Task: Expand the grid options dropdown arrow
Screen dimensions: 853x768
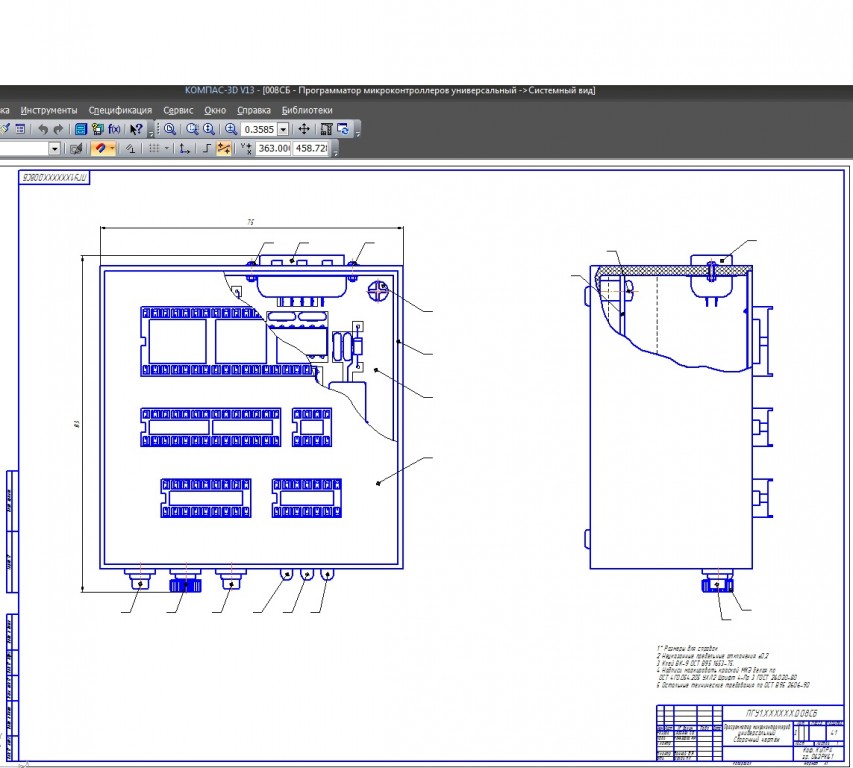Action: [x=166, y=148]
